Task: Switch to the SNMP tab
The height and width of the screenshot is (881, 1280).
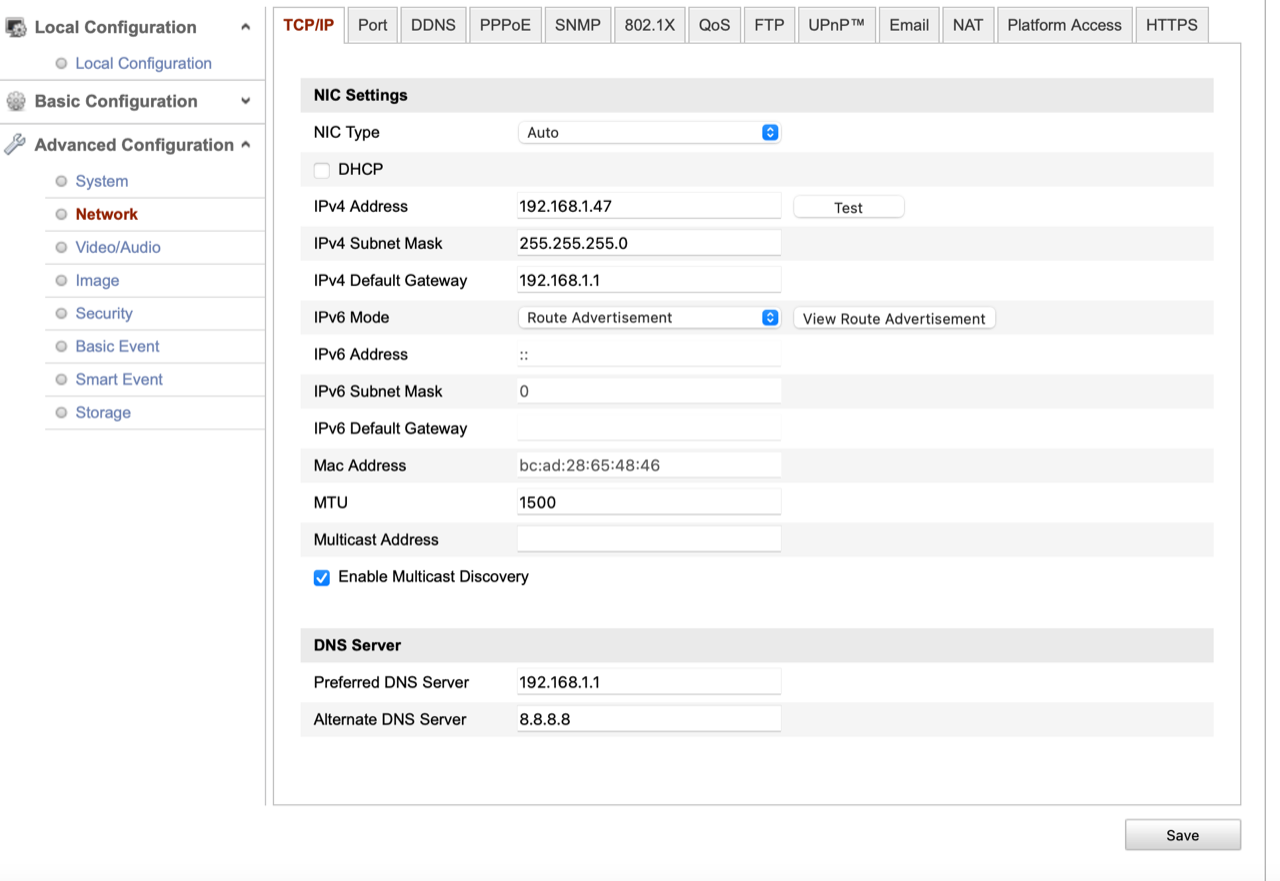Action: (578, 25)
